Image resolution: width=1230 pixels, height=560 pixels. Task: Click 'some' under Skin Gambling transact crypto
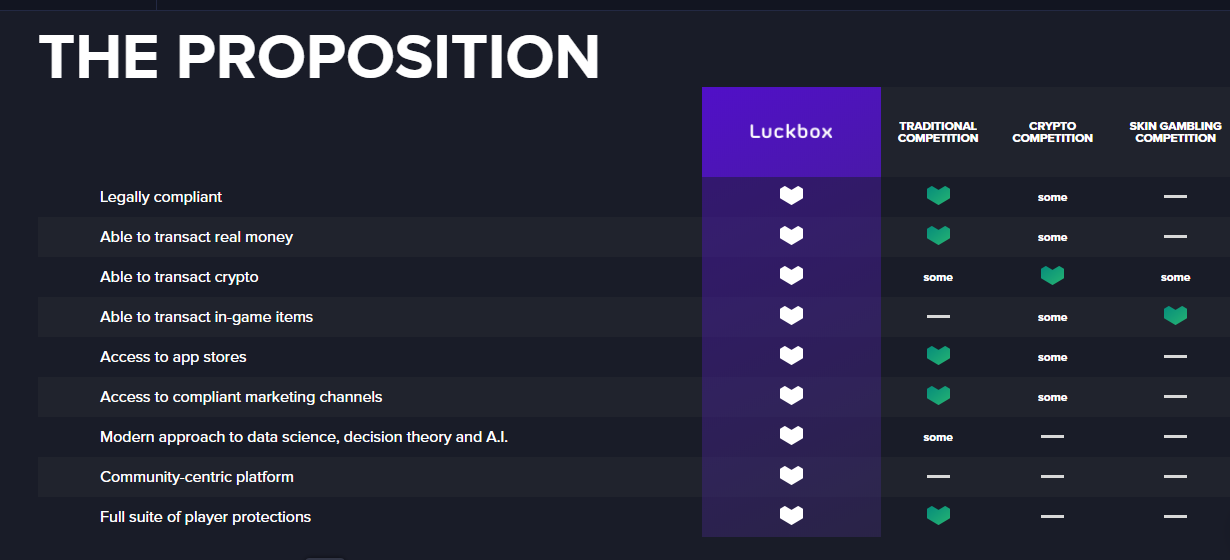[x=1175, y=278]
